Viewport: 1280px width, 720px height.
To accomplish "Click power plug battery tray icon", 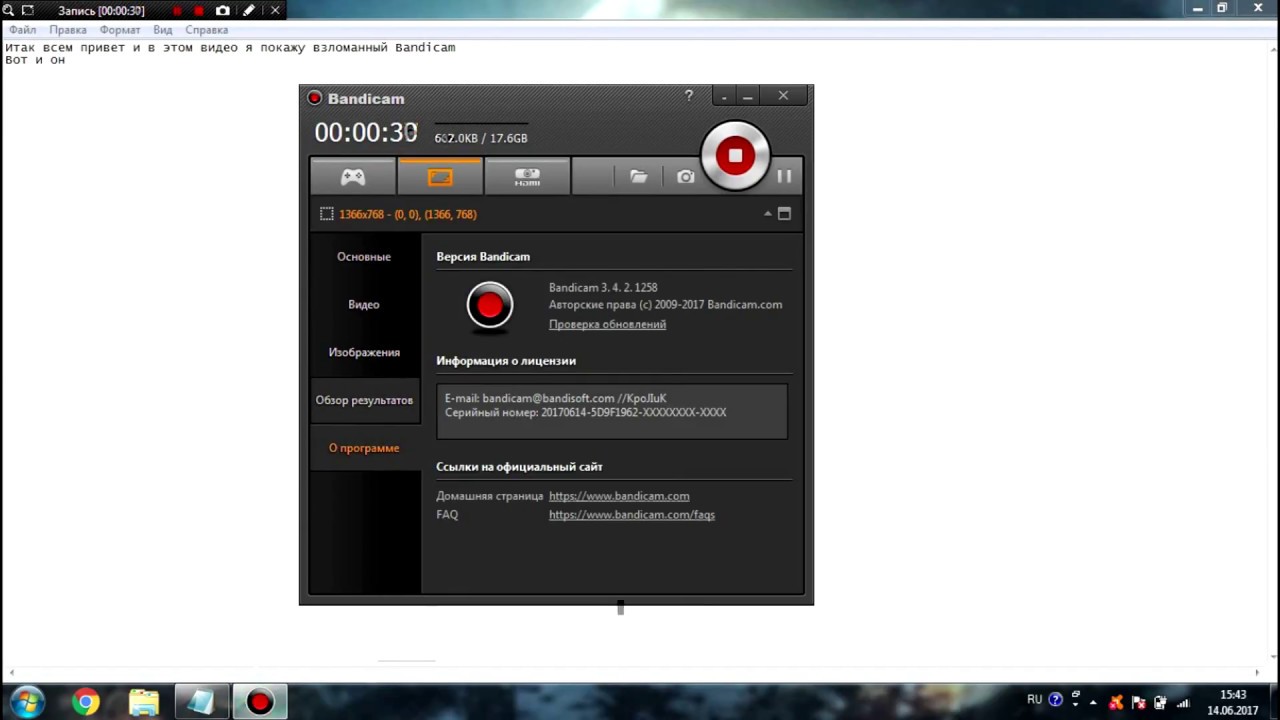I will click(1161, 702).
